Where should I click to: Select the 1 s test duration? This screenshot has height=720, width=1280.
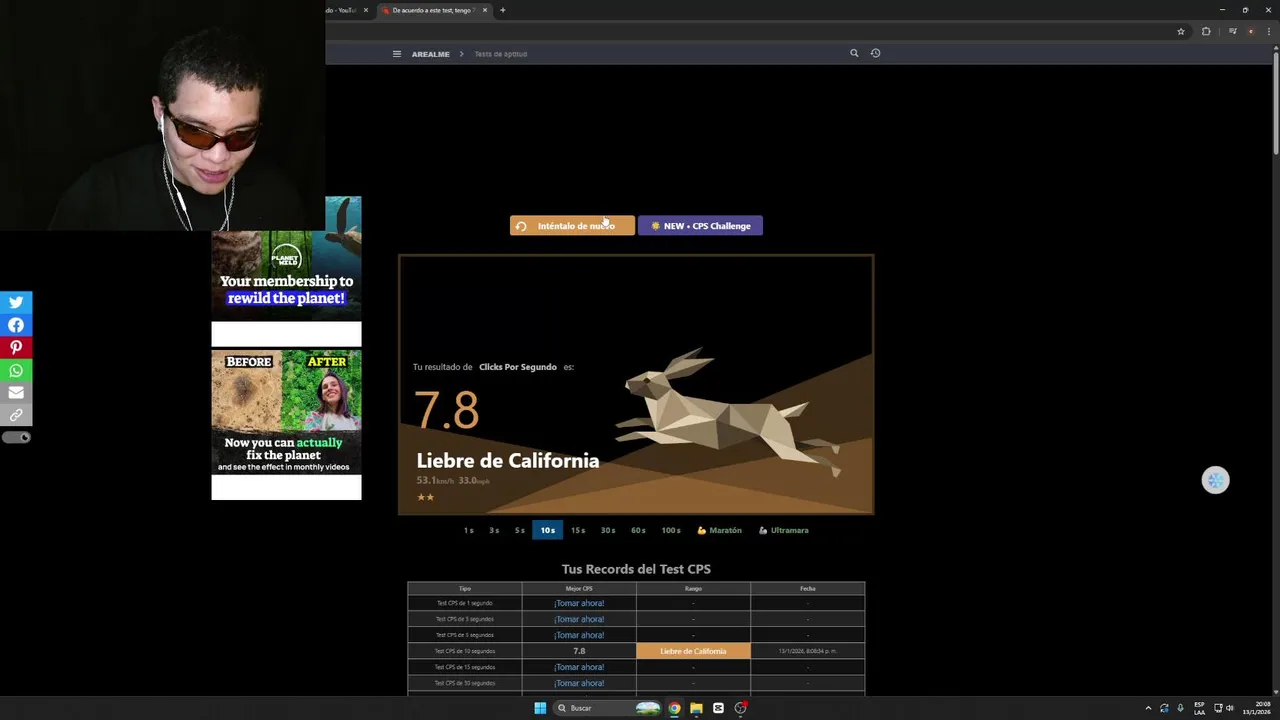click(x=468, y=530)
